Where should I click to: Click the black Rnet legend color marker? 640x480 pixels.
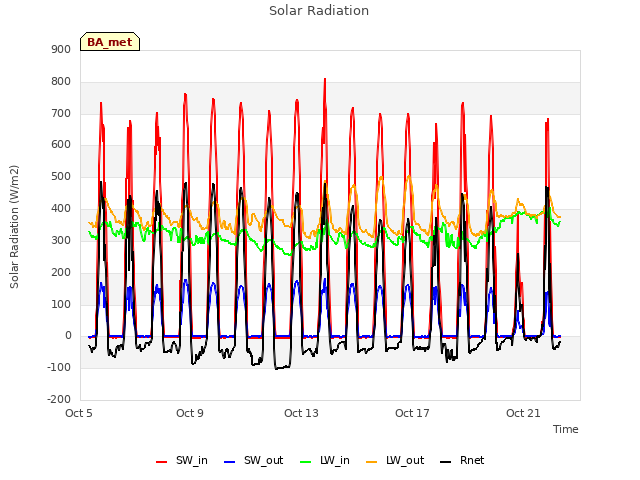[x=446, y=462]
